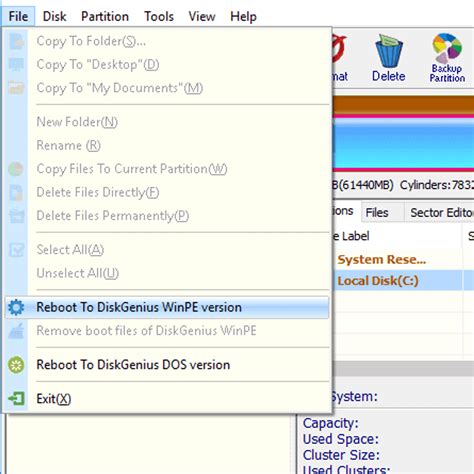This screenshot has height=474, width=474.
Task: Click the Used Space: label
Action: coord(341,439)
